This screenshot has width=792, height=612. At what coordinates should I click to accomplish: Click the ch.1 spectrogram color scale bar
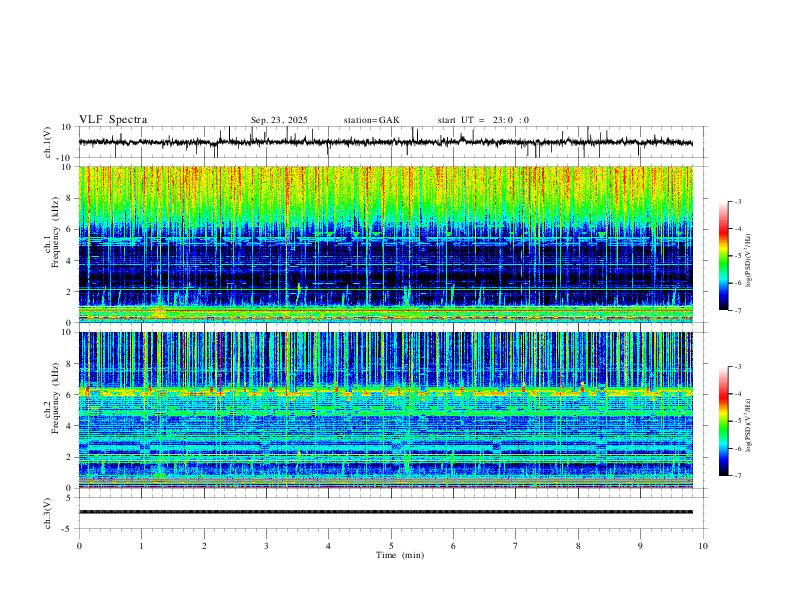(x=723, y=256)
